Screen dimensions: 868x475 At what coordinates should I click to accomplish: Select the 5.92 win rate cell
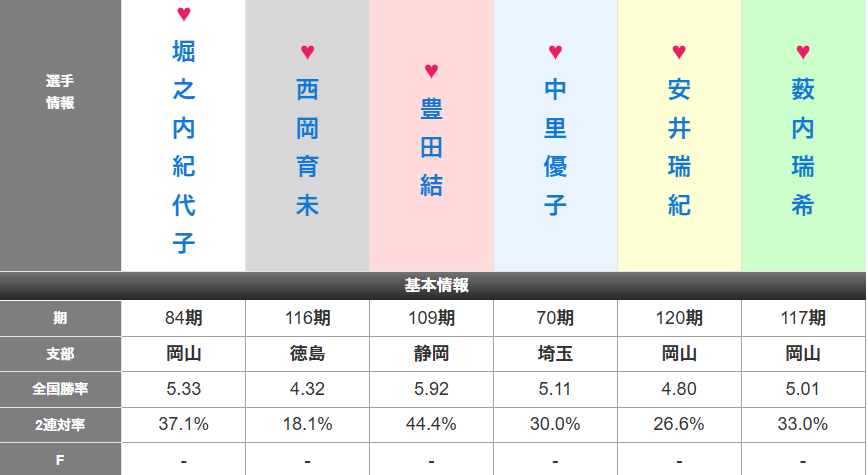coord(431,389)
